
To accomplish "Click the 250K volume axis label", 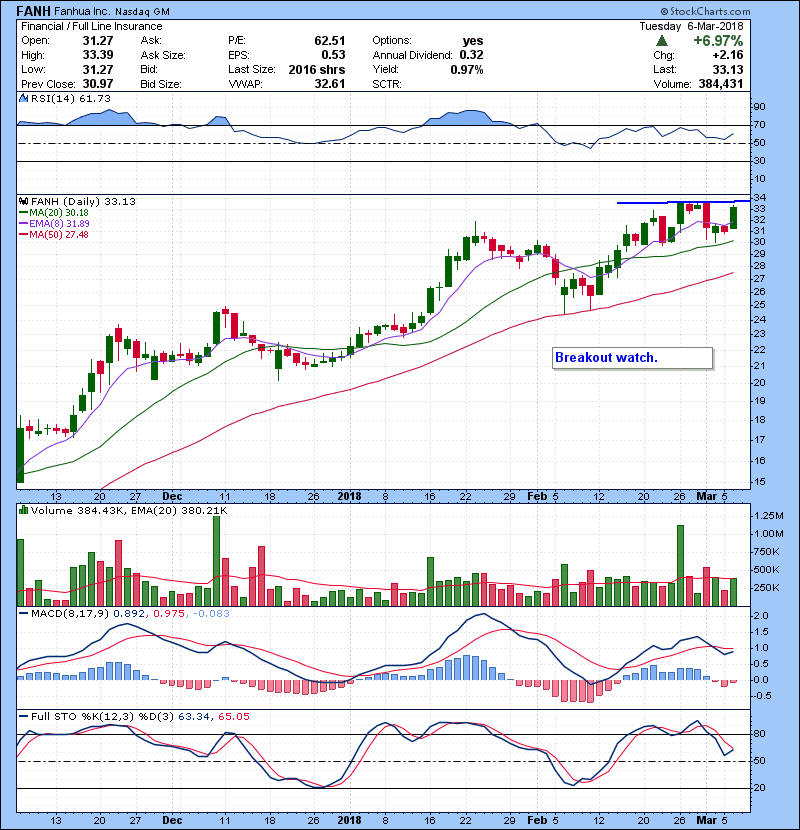I will [x=767, y=588].
